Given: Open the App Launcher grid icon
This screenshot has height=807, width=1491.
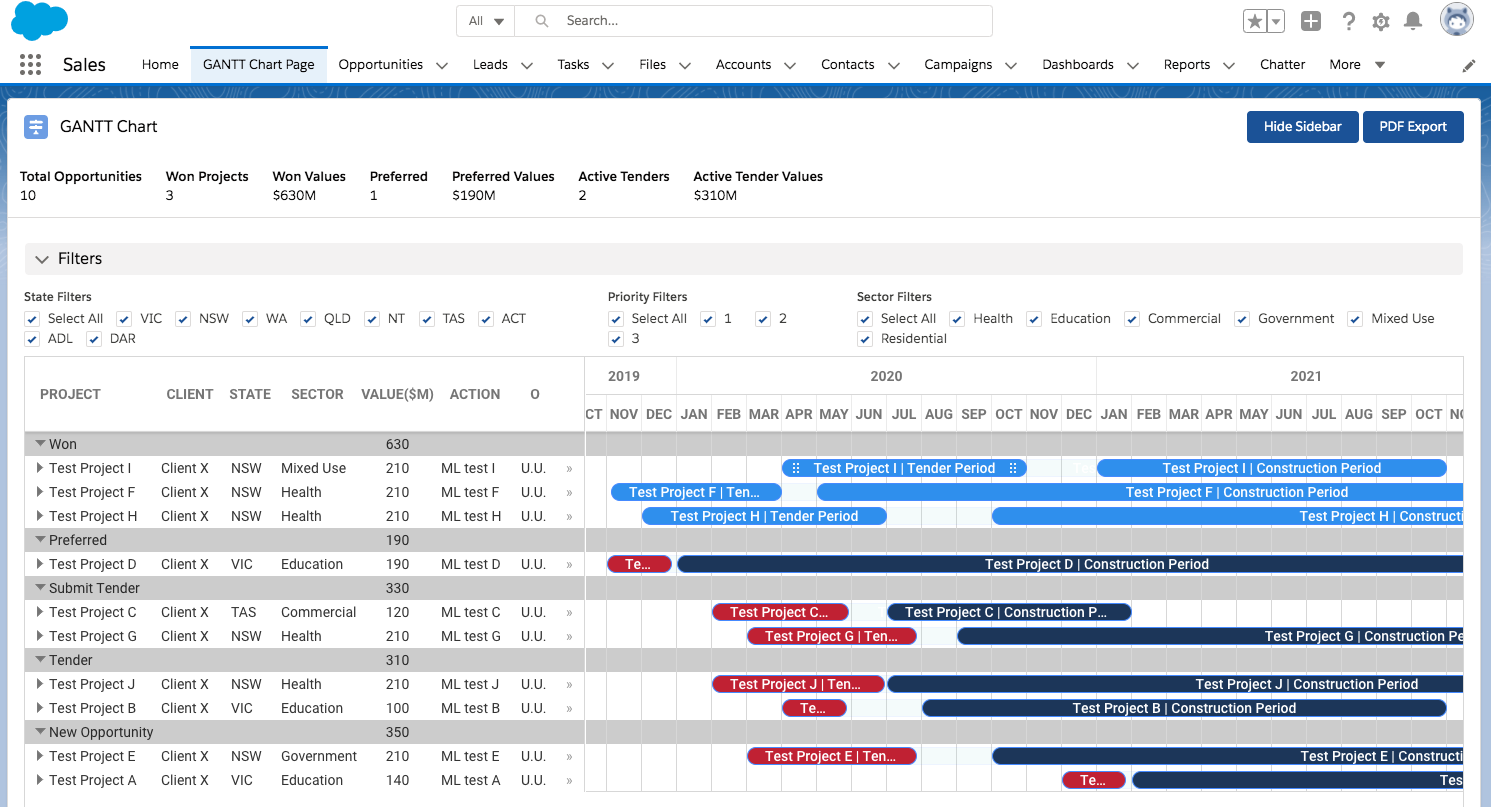Looking at the screenshot, I should coord(30,65).
